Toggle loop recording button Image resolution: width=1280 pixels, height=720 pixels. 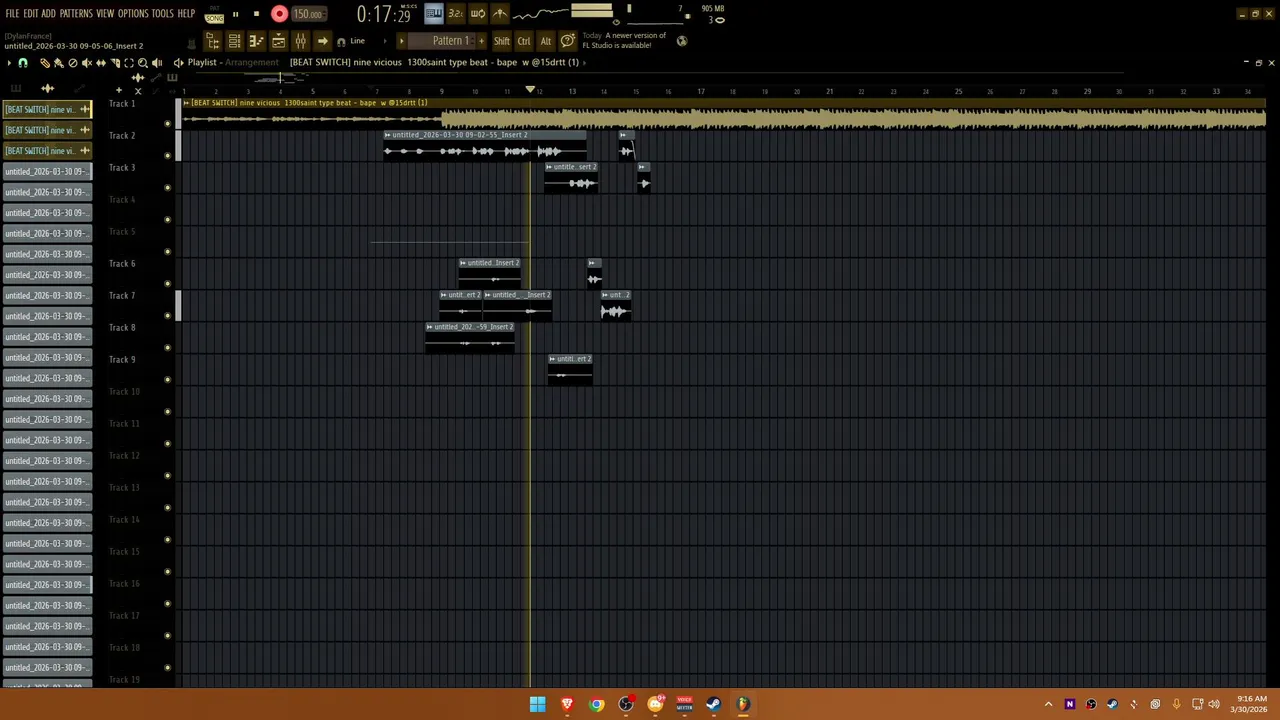pos(477,14)
